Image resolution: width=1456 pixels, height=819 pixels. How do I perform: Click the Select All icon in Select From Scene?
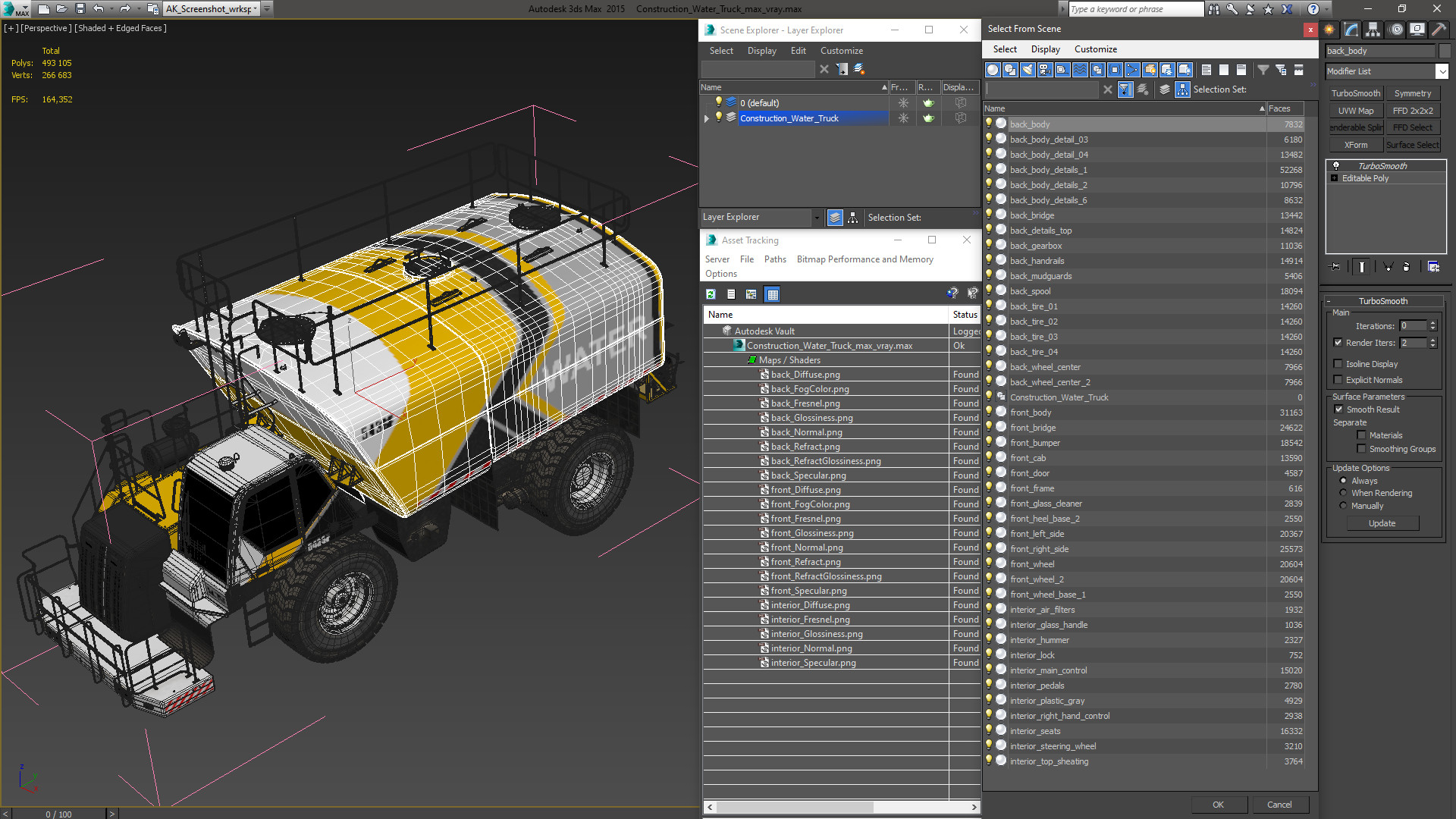coord(1207,70)
